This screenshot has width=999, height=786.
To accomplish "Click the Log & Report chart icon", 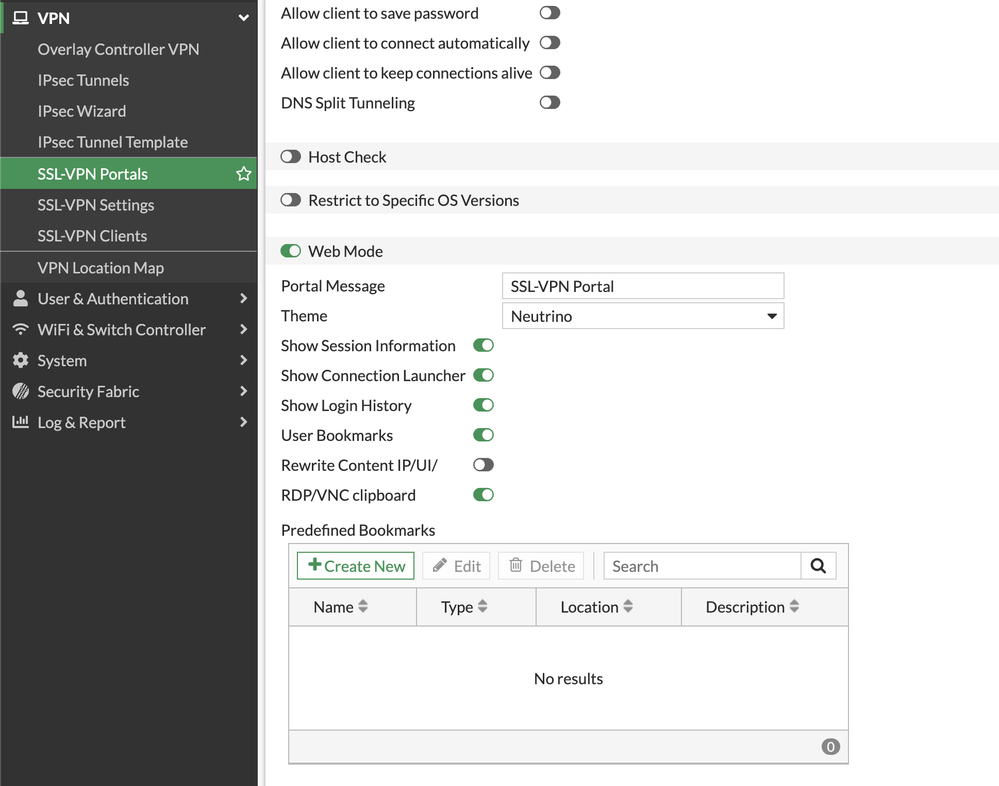I will coord(20,423).
